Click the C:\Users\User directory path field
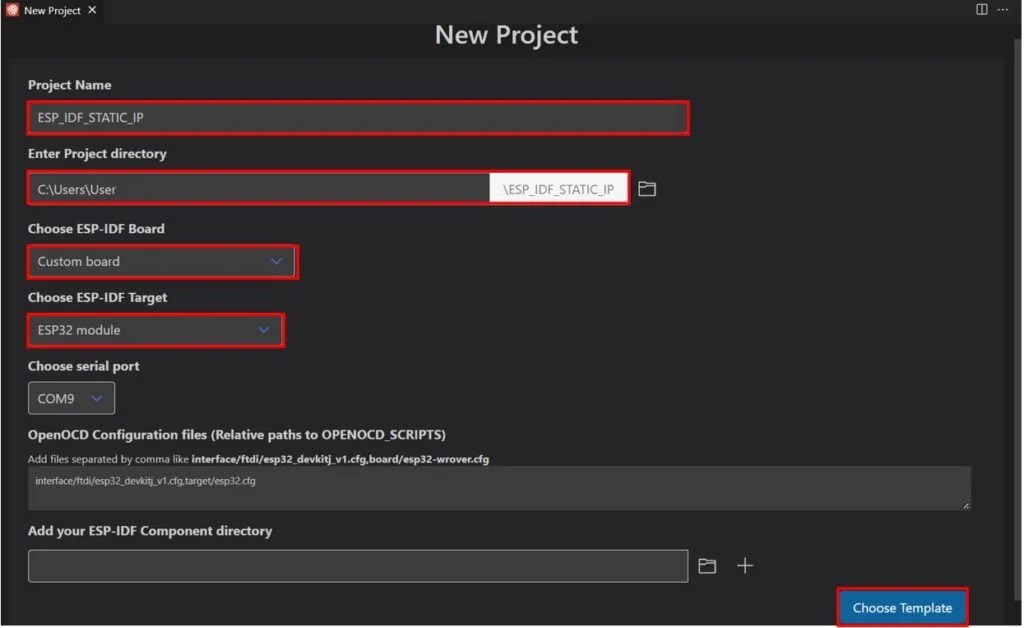The height and width of the screenshot is (628, 1024). click(250, 188)
